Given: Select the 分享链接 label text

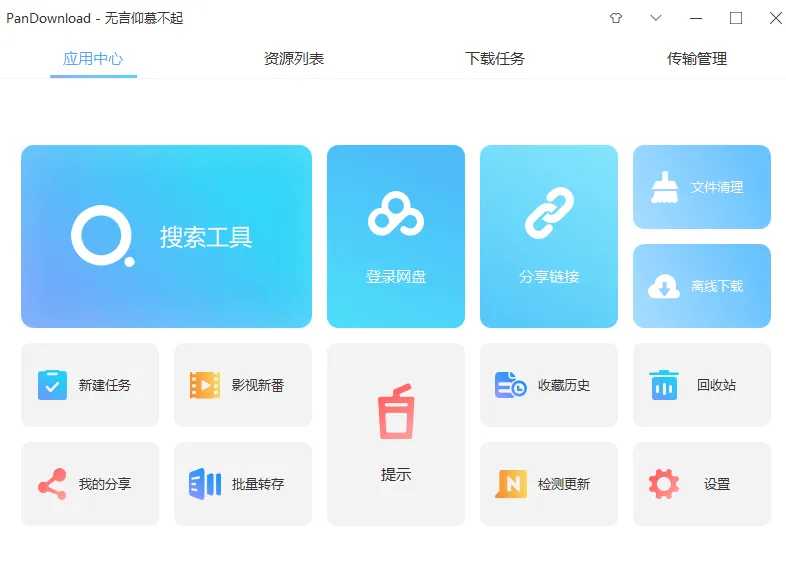Looking at the screenshot, I should pyautogui.click(x=549, y=276).
